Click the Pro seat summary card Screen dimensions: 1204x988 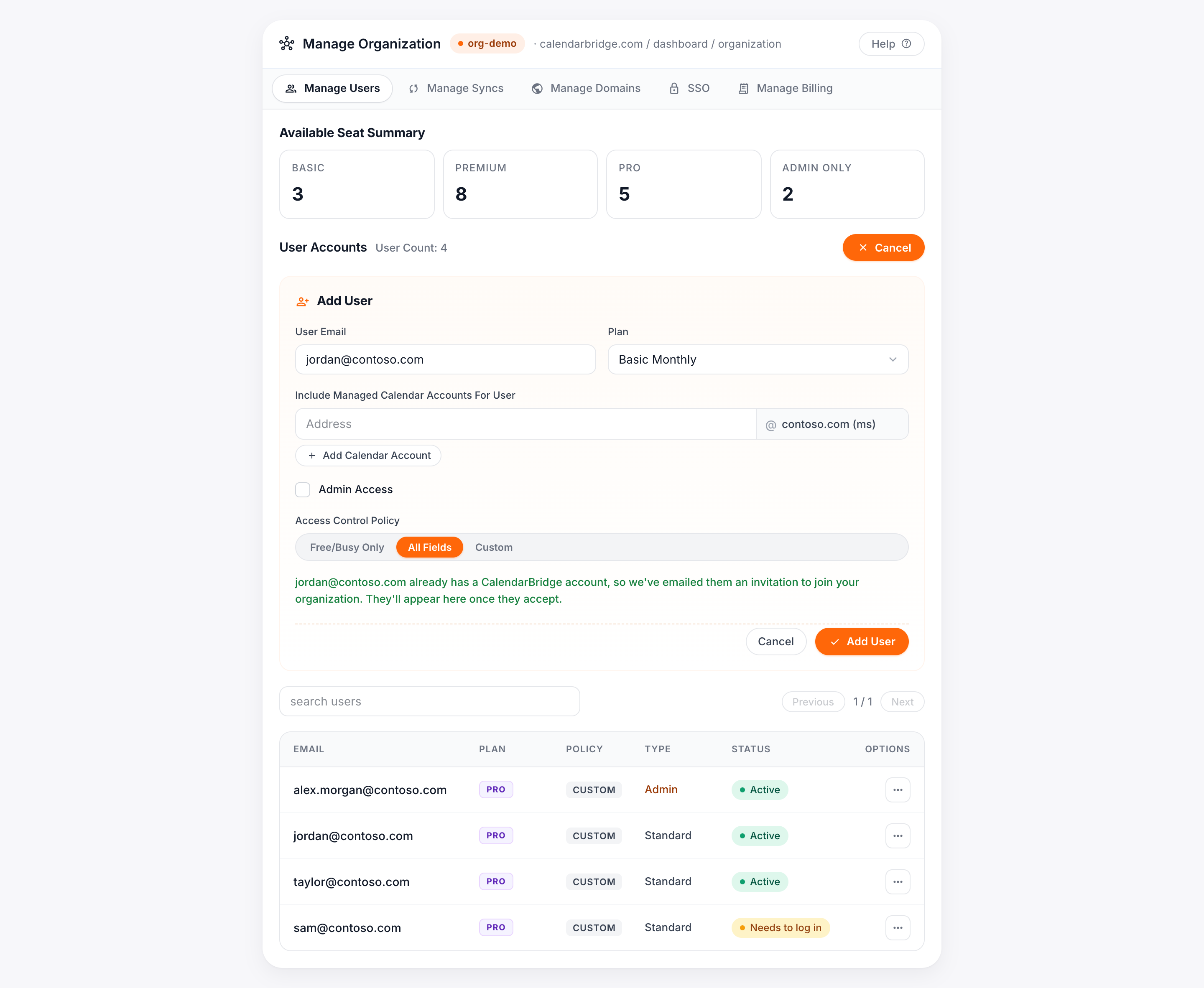(x=684, y=184)
